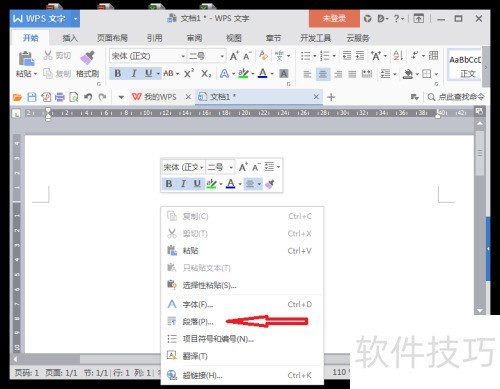This screenshot has height=389, width=500.
Task: Click the Cut scissors icon in ribbon
Action: [48, 55]
